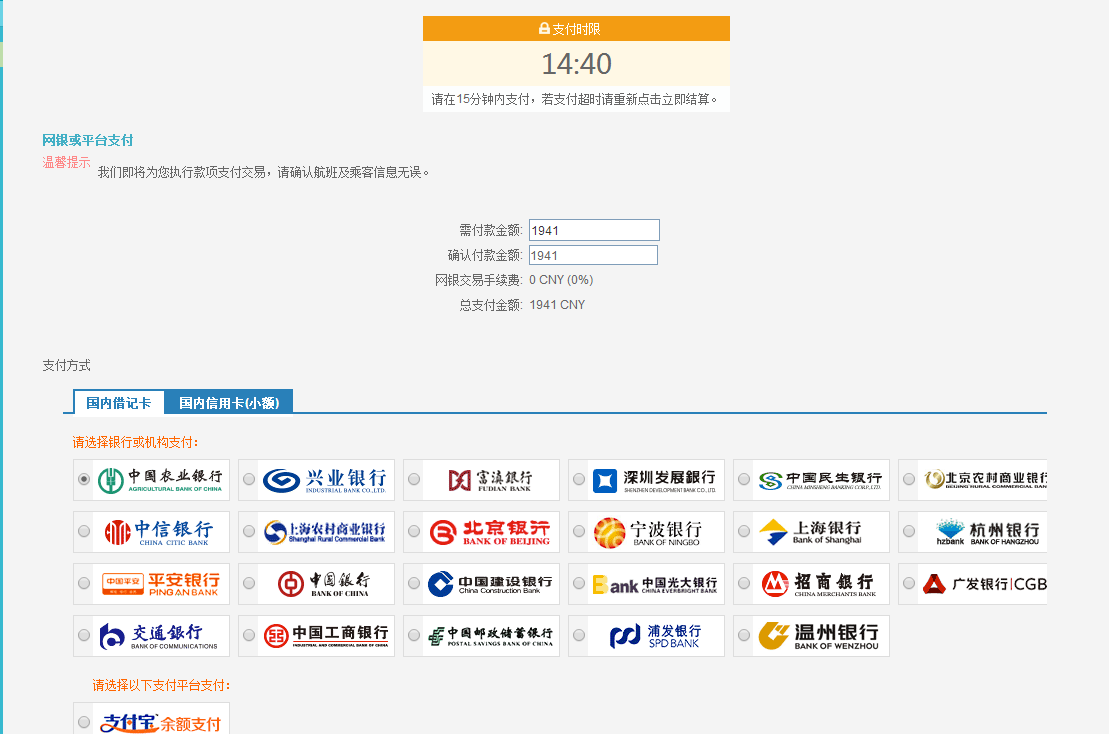The width and height of the screenshot is (1109, 734).
Task: Select the Bank of Shanghai logo
Action: point(820,532)
